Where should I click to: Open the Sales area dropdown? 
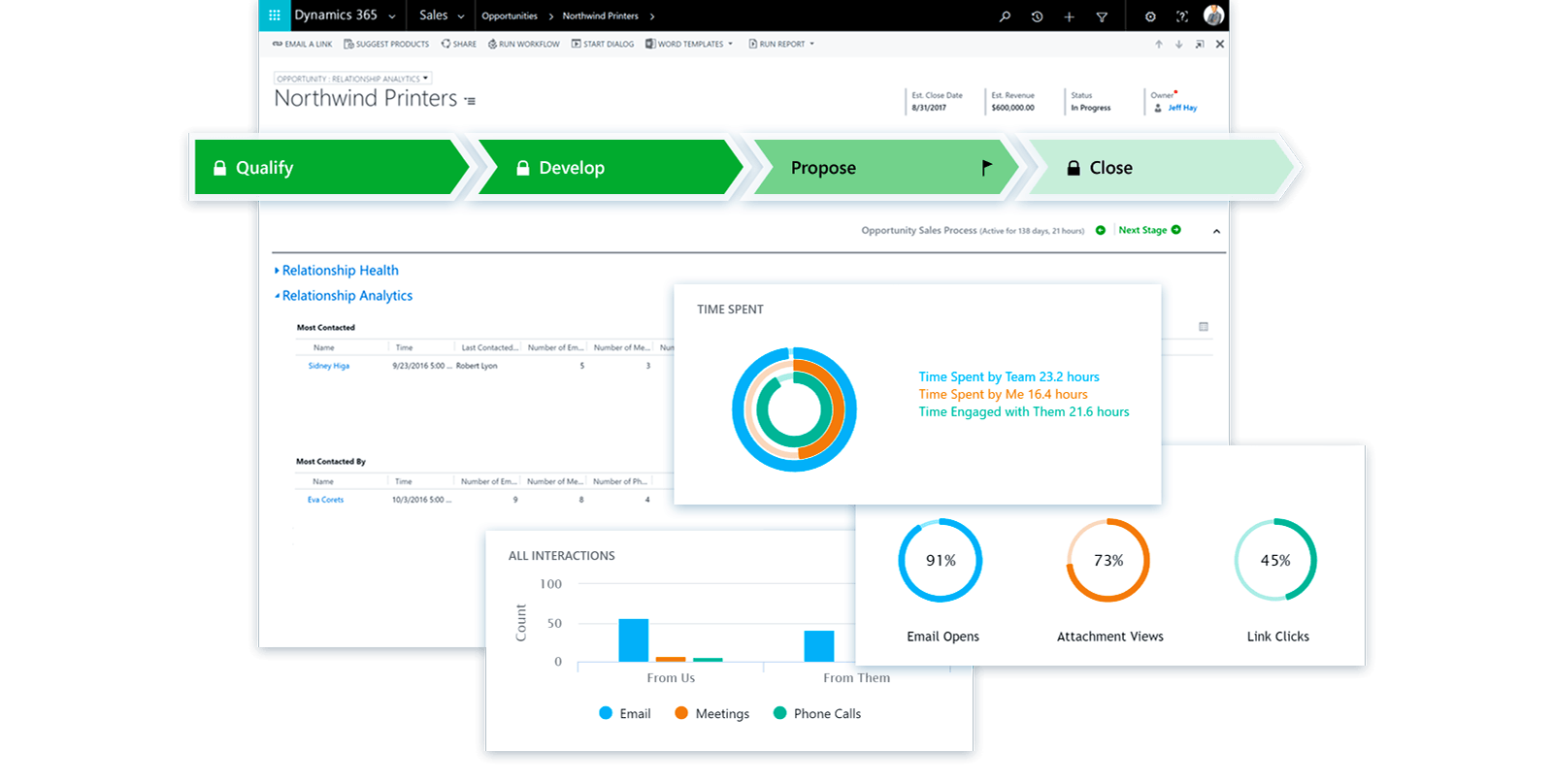click(442, 16)
